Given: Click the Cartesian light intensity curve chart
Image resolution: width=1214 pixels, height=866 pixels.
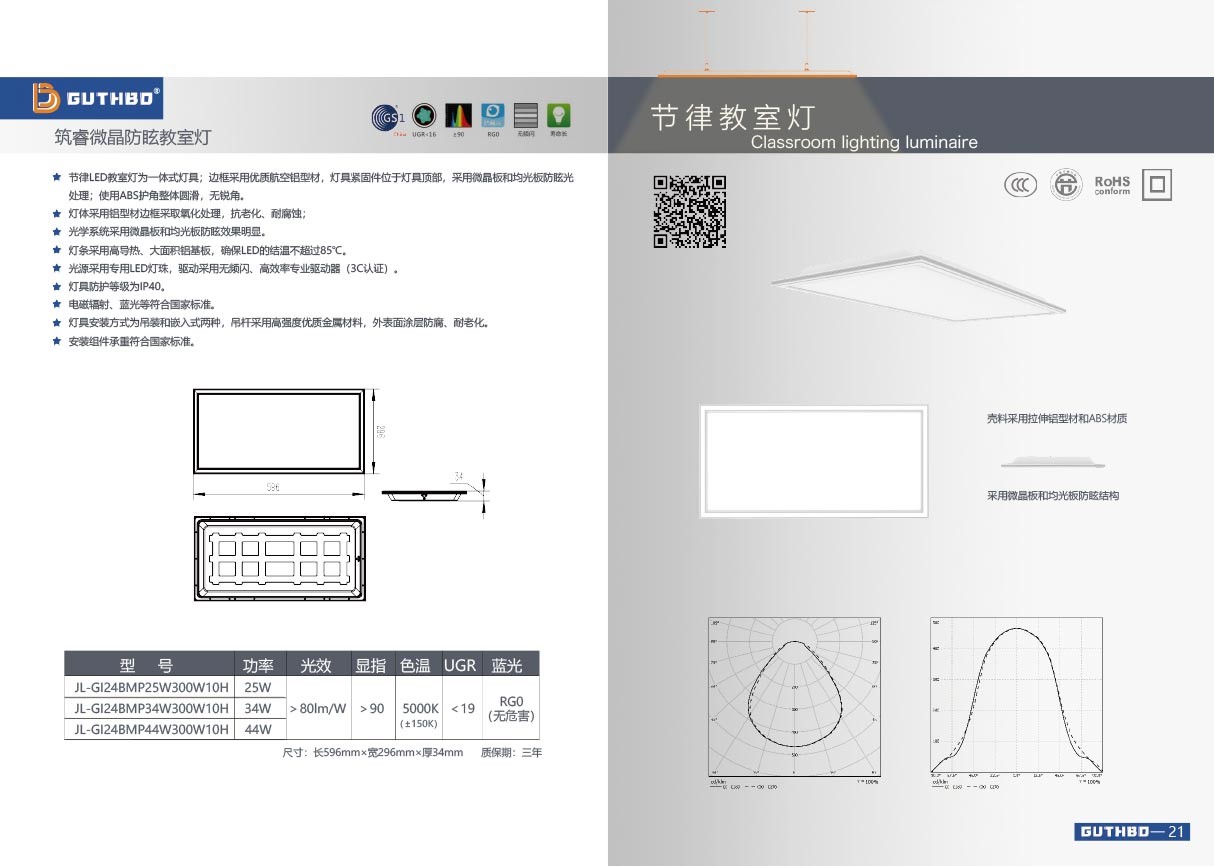Looking at the screenshot, I should point(1016,697).
